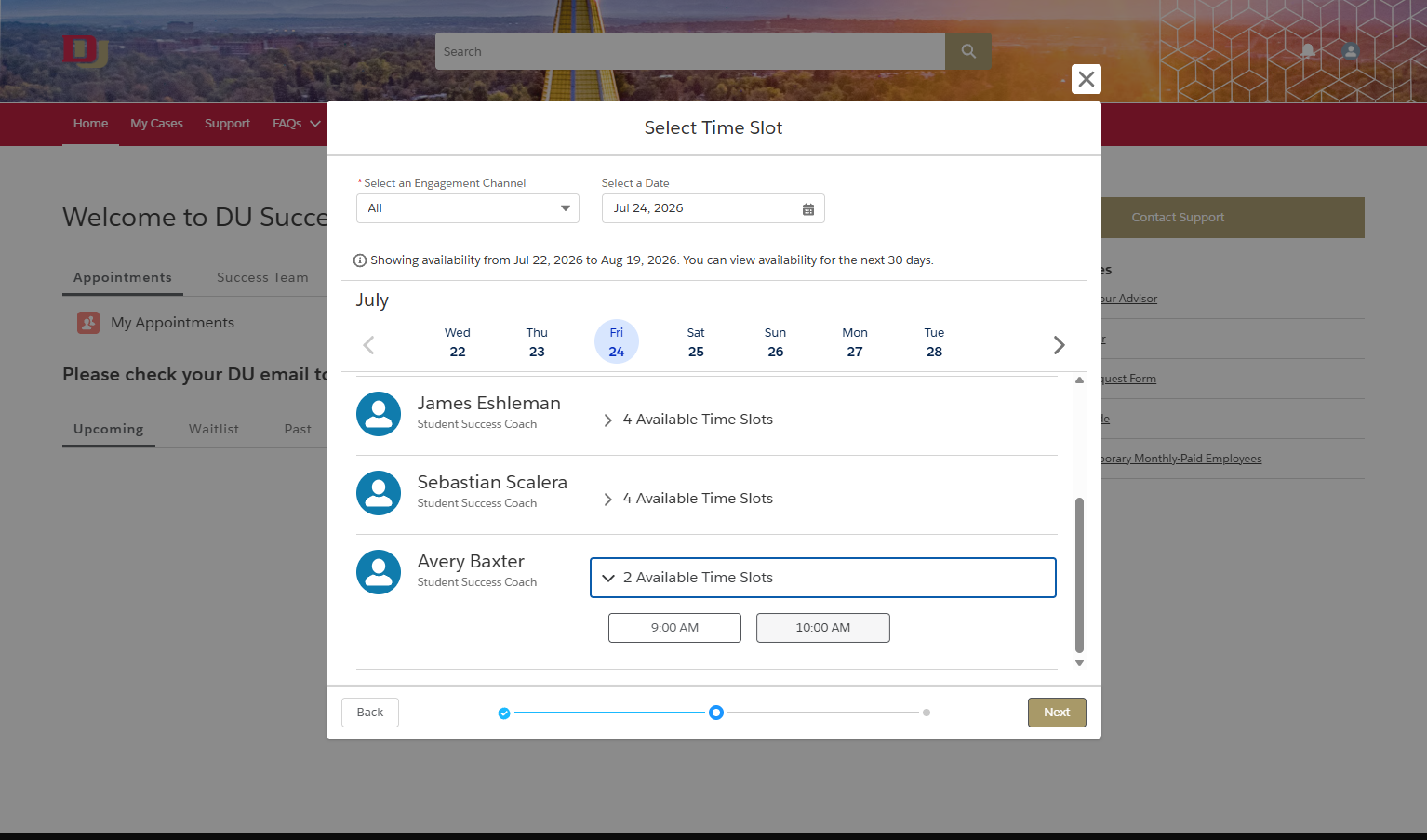Screen dimensions: 1427x840
Task: Open the notifications bell
Action: point(1308,51)
